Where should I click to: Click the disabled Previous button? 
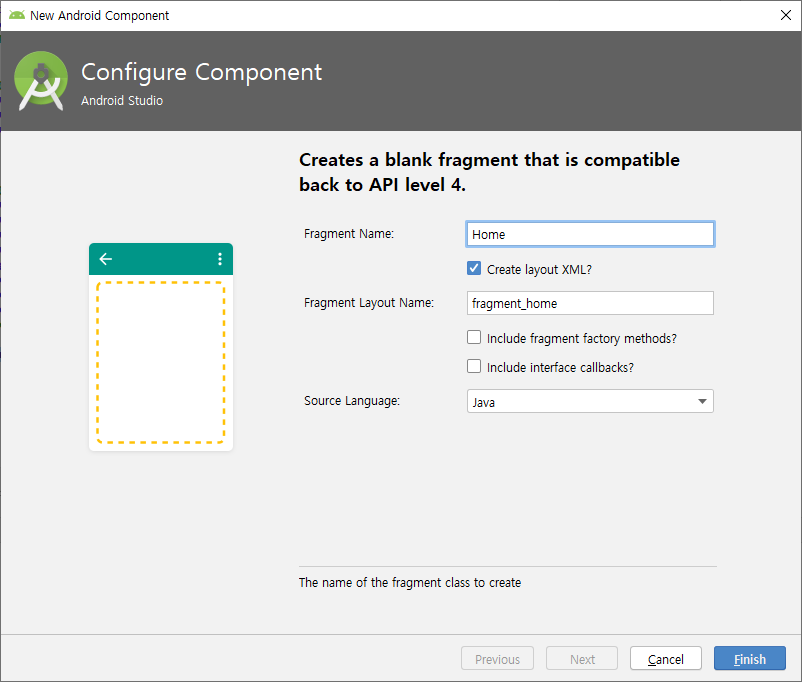point(497,658)
